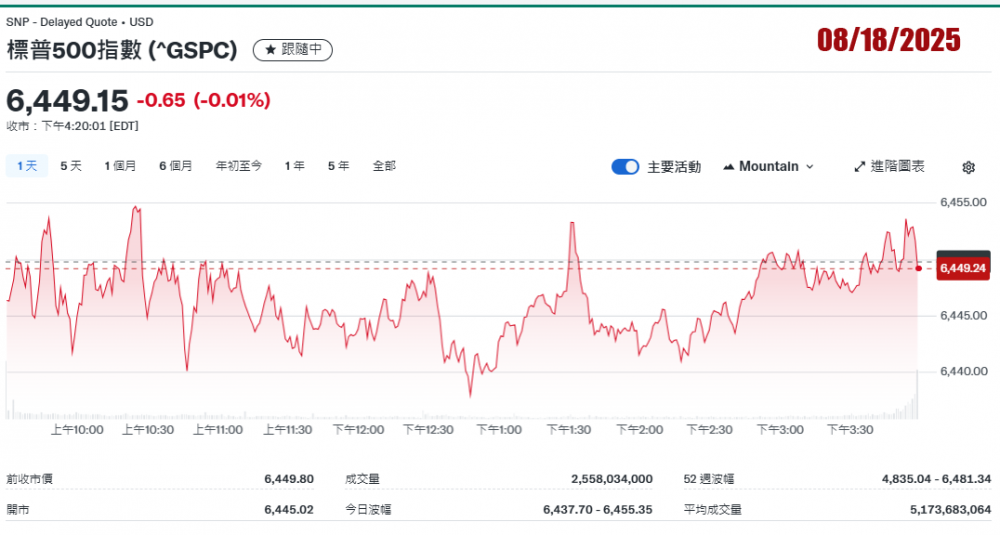Click the advanced chart expand arrows icon
The width and height of the screenshot is (1000, 535).
coord(859,167)
